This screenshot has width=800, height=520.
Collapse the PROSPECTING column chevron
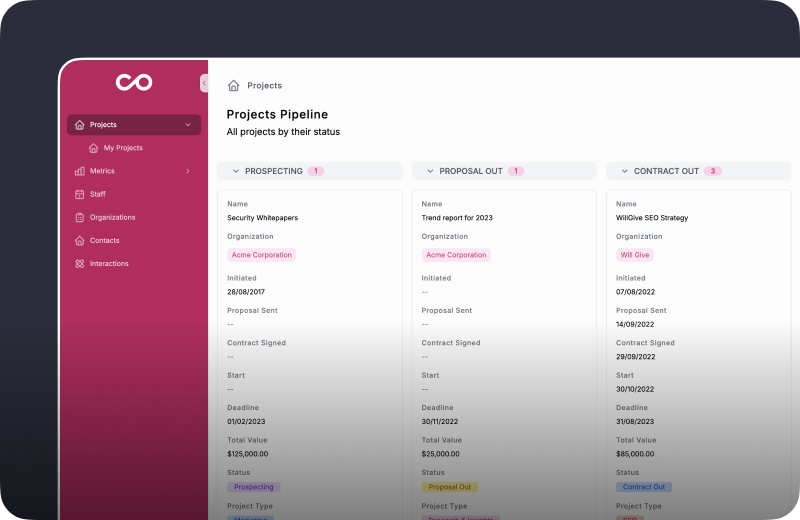coord(236,171)
